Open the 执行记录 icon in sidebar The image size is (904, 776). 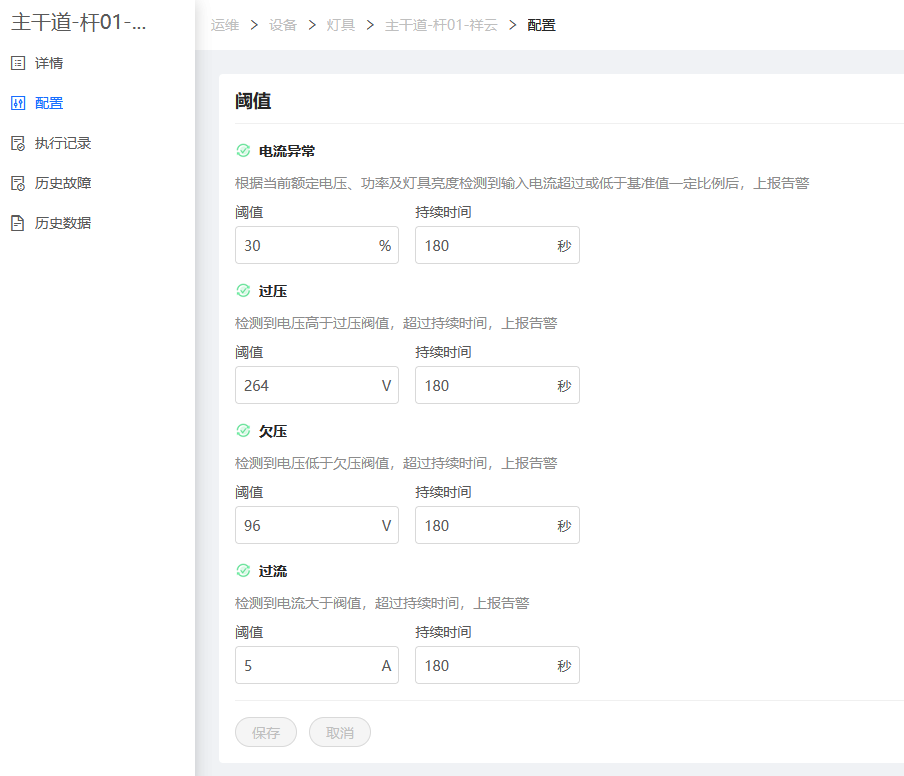tap(18, 143)
